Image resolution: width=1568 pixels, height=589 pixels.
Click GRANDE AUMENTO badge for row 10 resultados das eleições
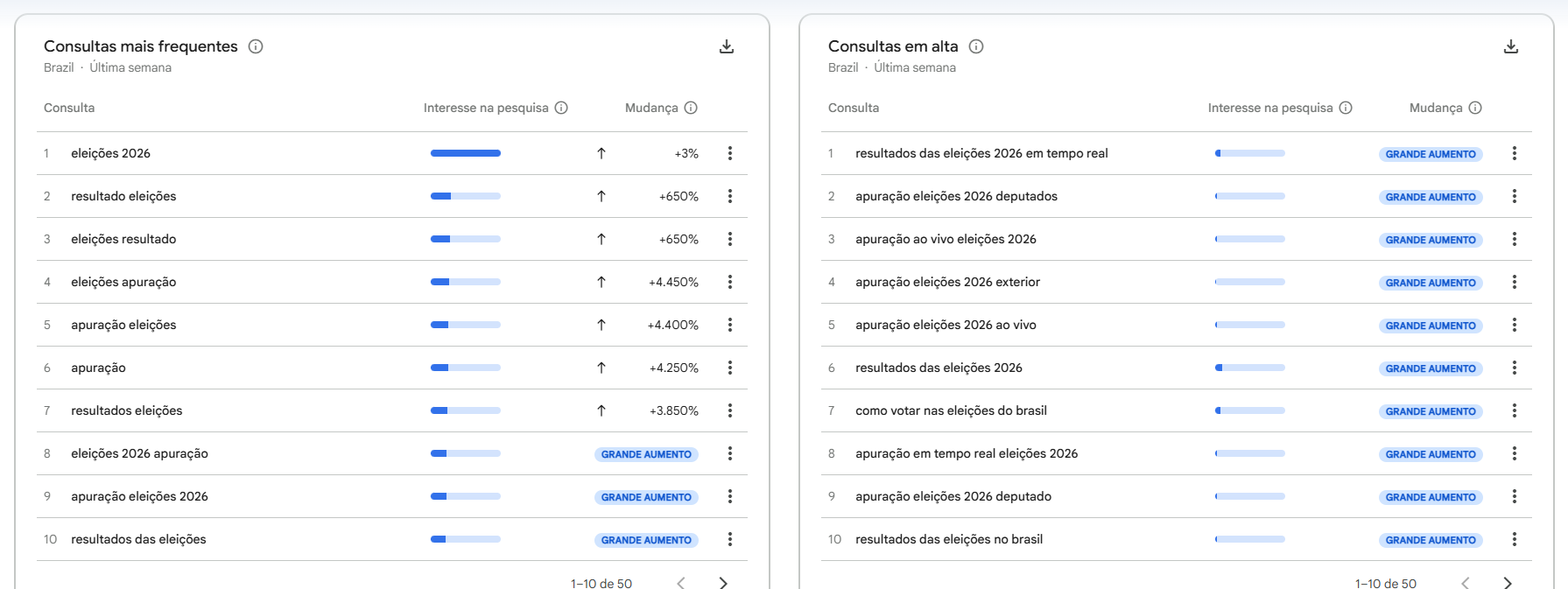[x=646, y=540]
